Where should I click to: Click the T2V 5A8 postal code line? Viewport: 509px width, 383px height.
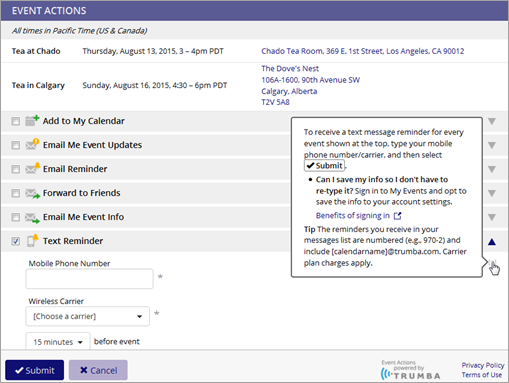275,102
